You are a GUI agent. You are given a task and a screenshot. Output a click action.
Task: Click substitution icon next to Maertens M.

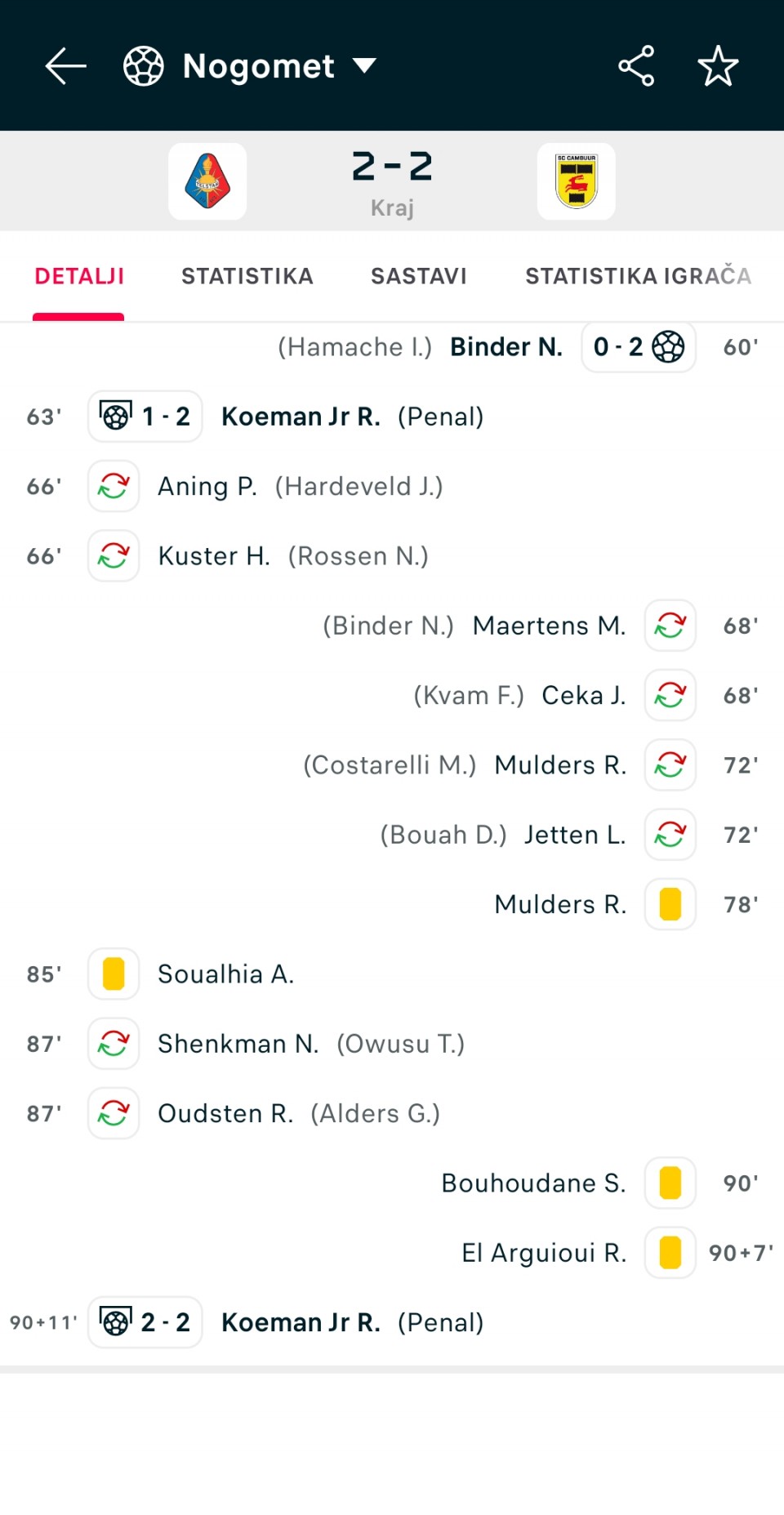tap(670, 626)
